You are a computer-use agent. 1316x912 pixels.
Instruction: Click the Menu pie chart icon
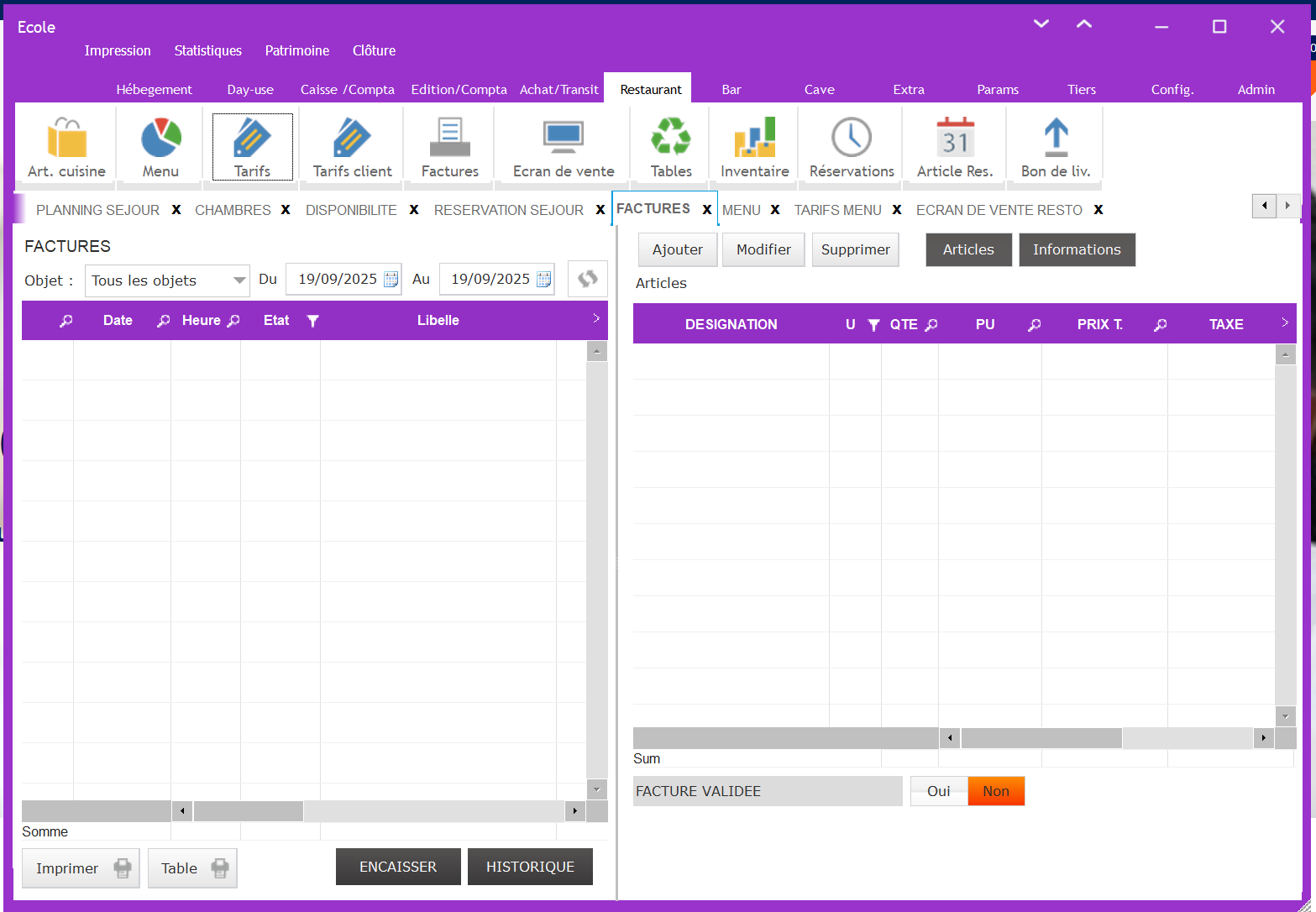(160, 139)
